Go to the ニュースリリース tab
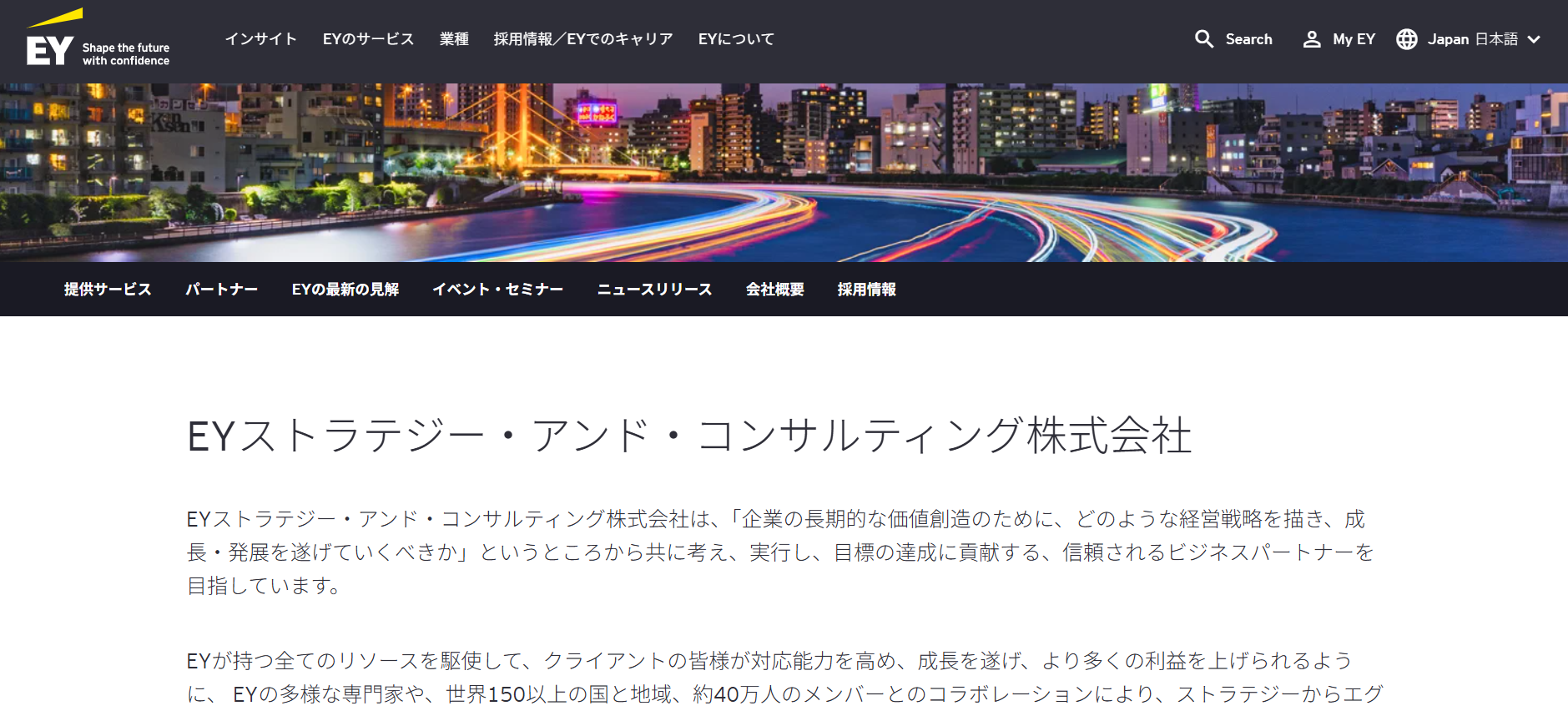1568x716 pixels. point(654,290)
